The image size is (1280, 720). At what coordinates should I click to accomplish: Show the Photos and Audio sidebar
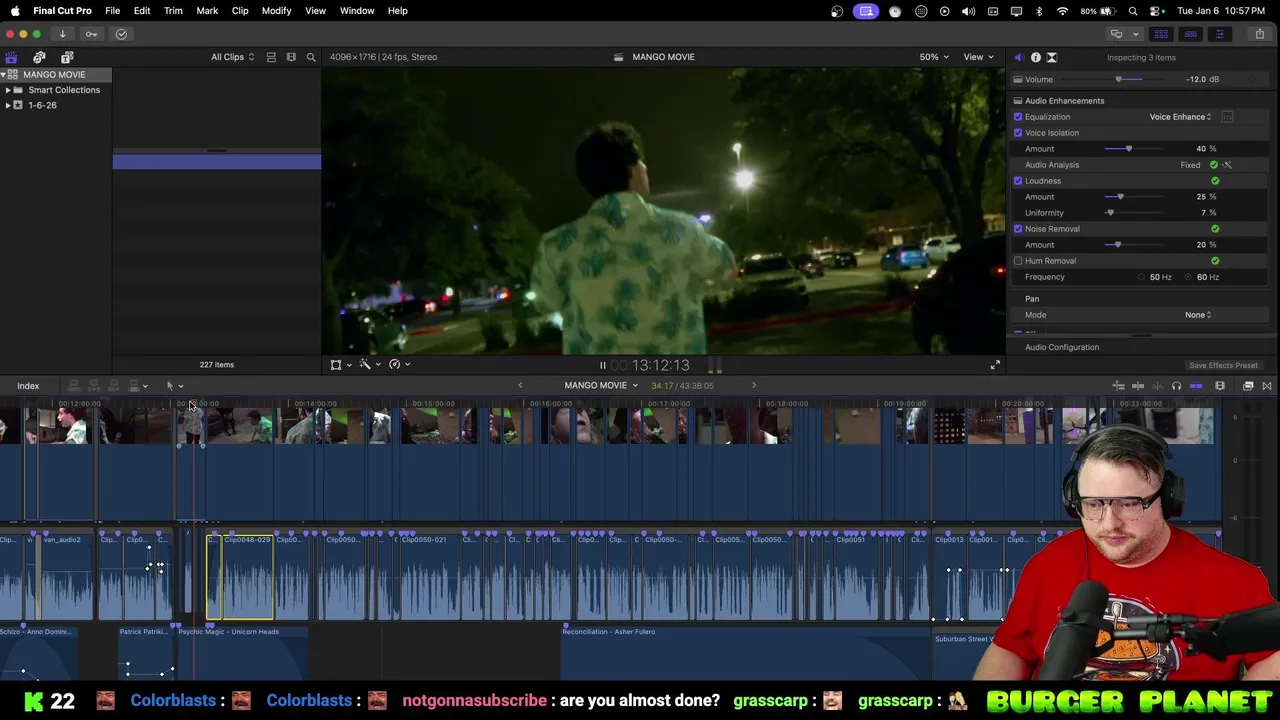39,57
